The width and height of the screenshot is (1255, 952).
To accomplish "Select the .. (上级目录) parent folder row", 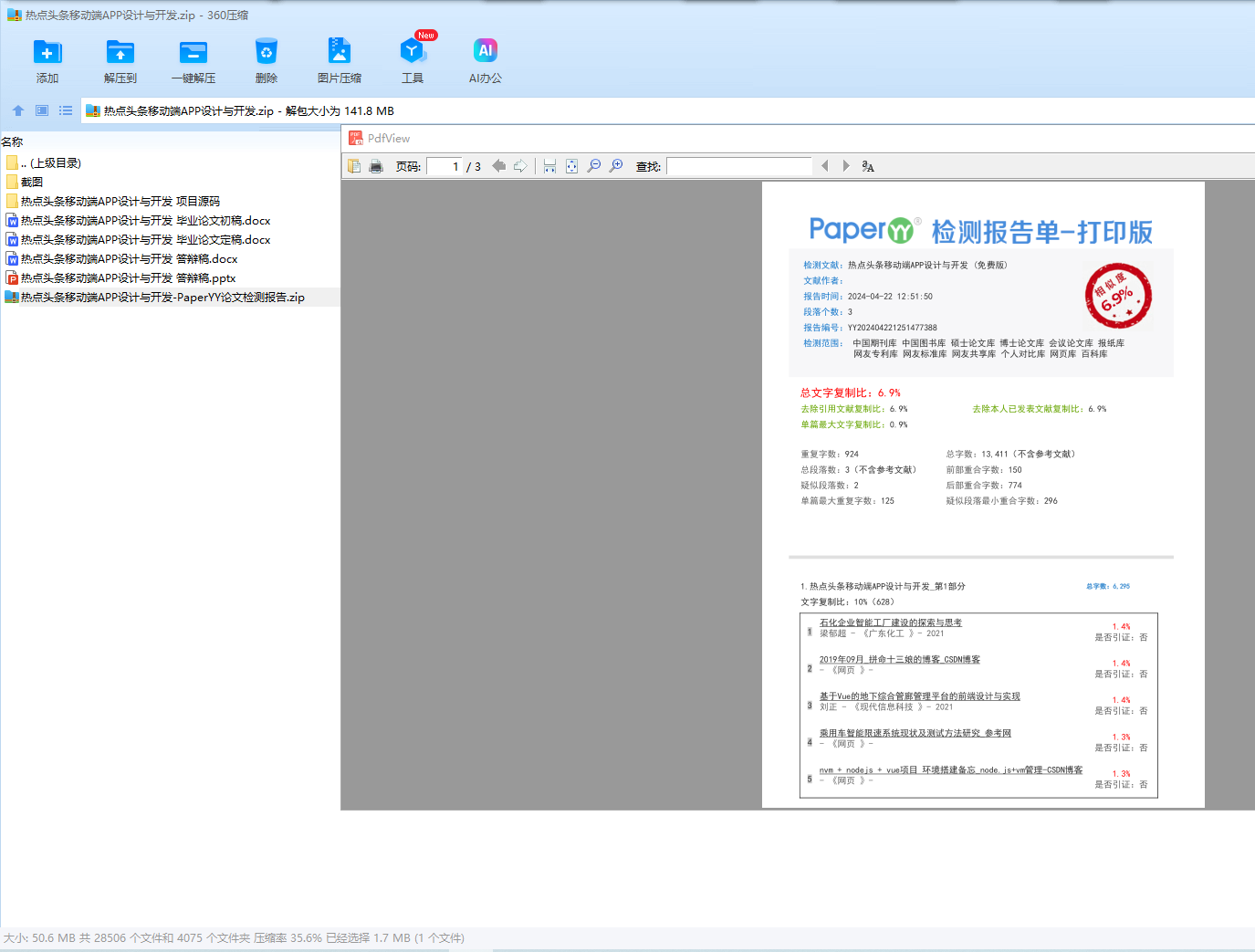I will tap(170, 163).
